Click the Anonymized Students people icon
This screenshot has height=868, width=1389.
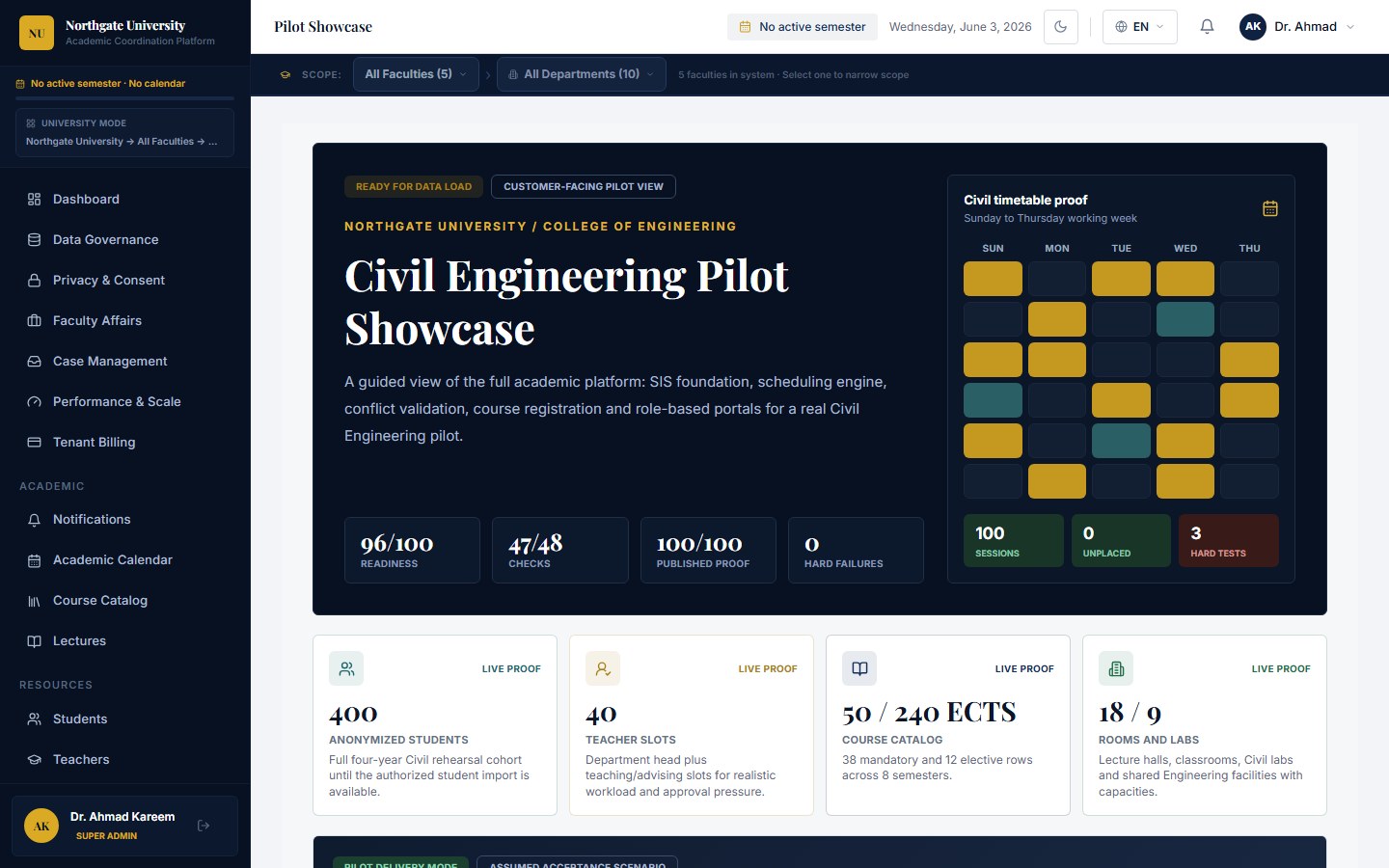pos(346,668)
